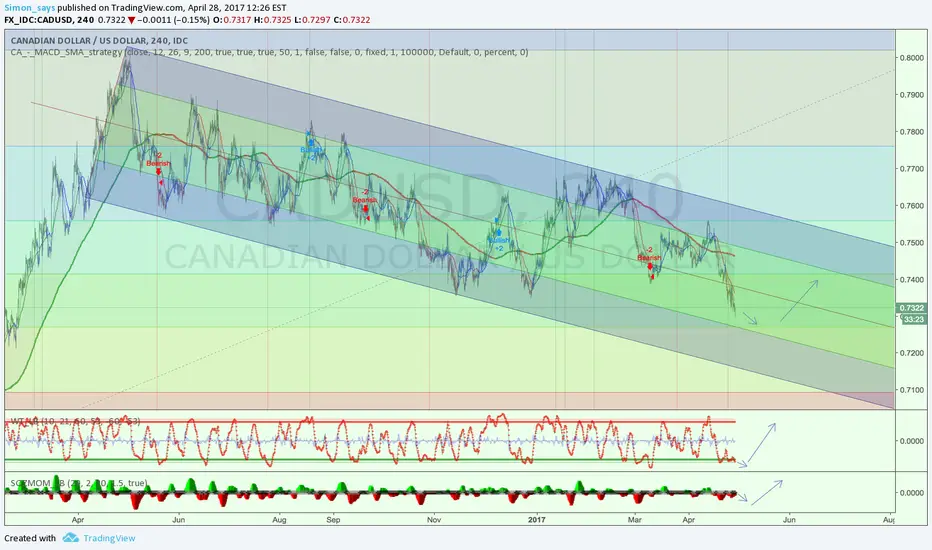Select the SQZMOM_LB indicator pane legend
Viewport: 932px width, 550px height.
(x=79, y=483)
